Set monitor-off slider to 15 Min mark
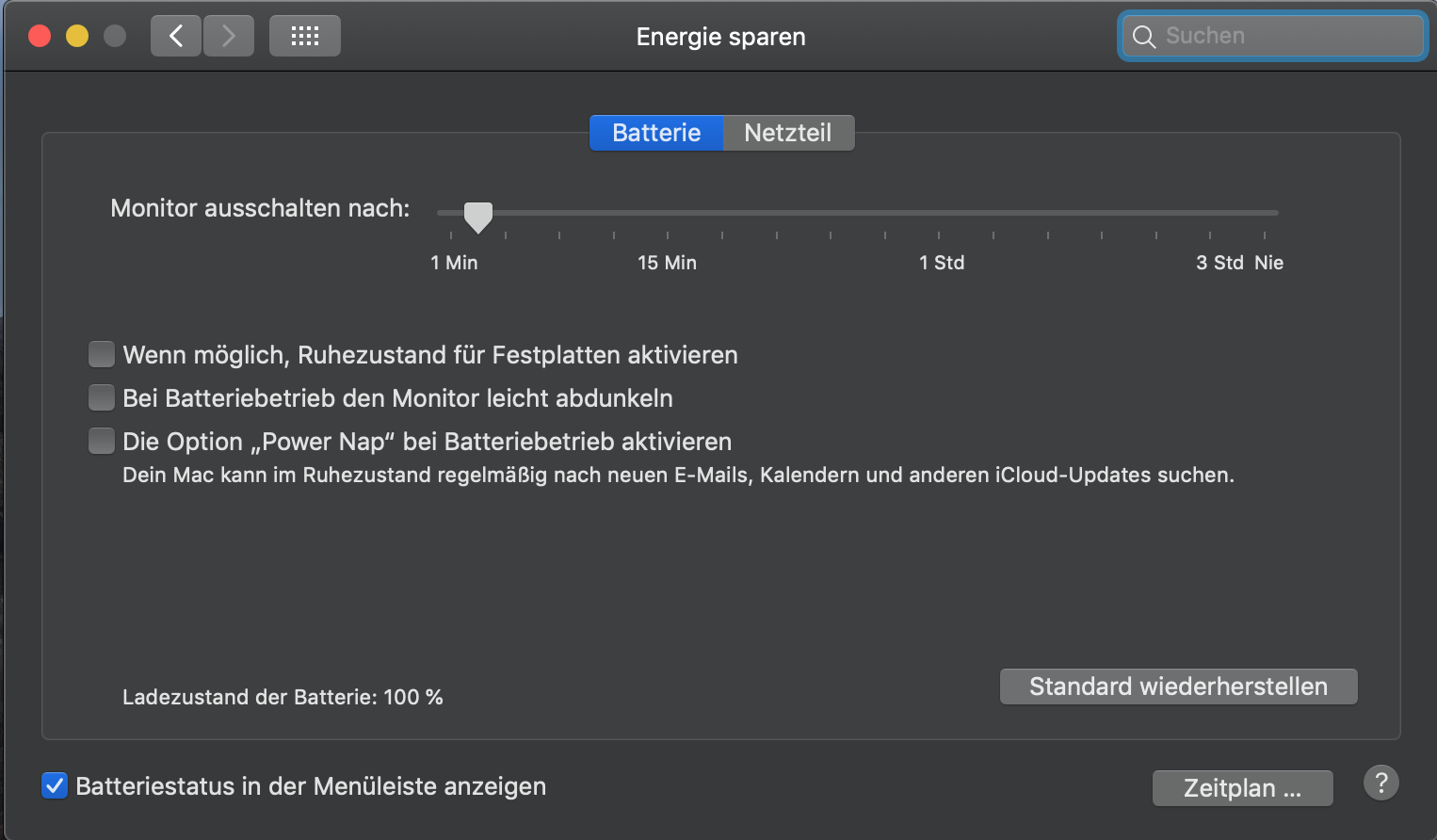Screen dimensions: 1437x840 [x=668, y=214]
